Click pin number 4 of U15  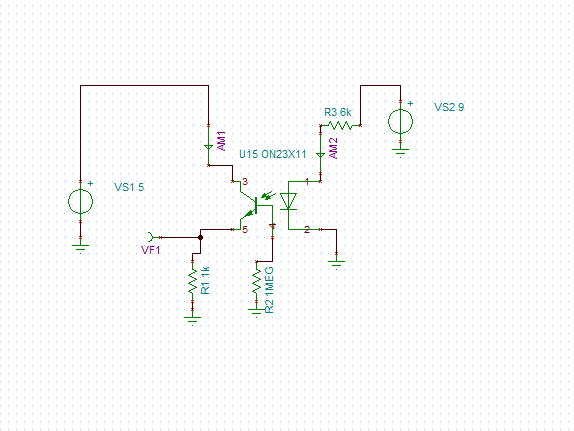tap(272, 226)
